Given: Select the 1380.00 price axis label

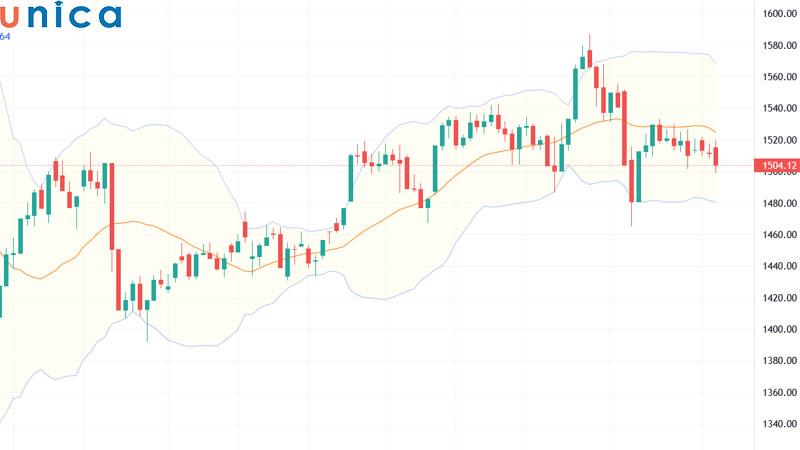Looking at the screenshot, I should tap(778, 361).
